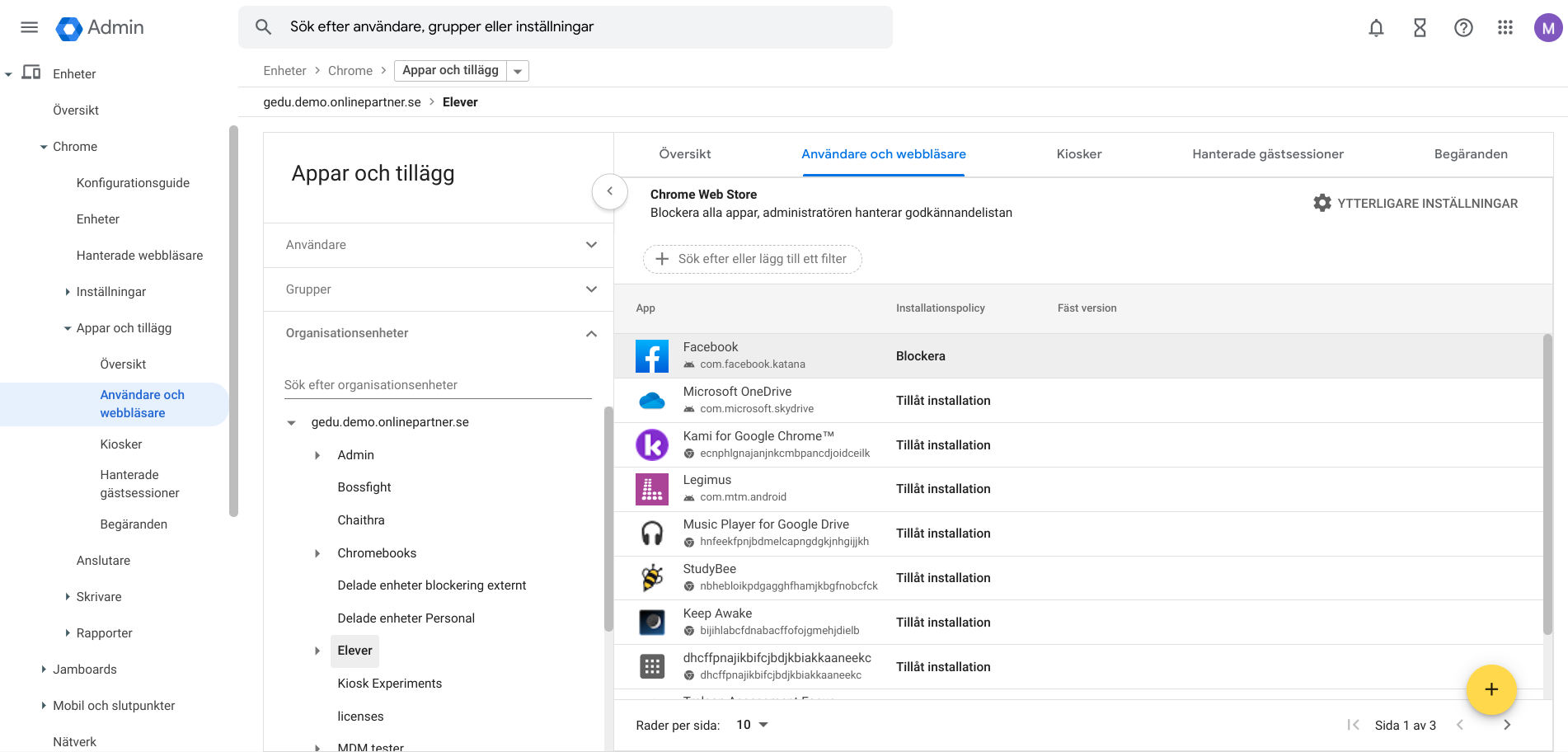
Task: Go to the previous page arrow
Action: [1460, 725]
